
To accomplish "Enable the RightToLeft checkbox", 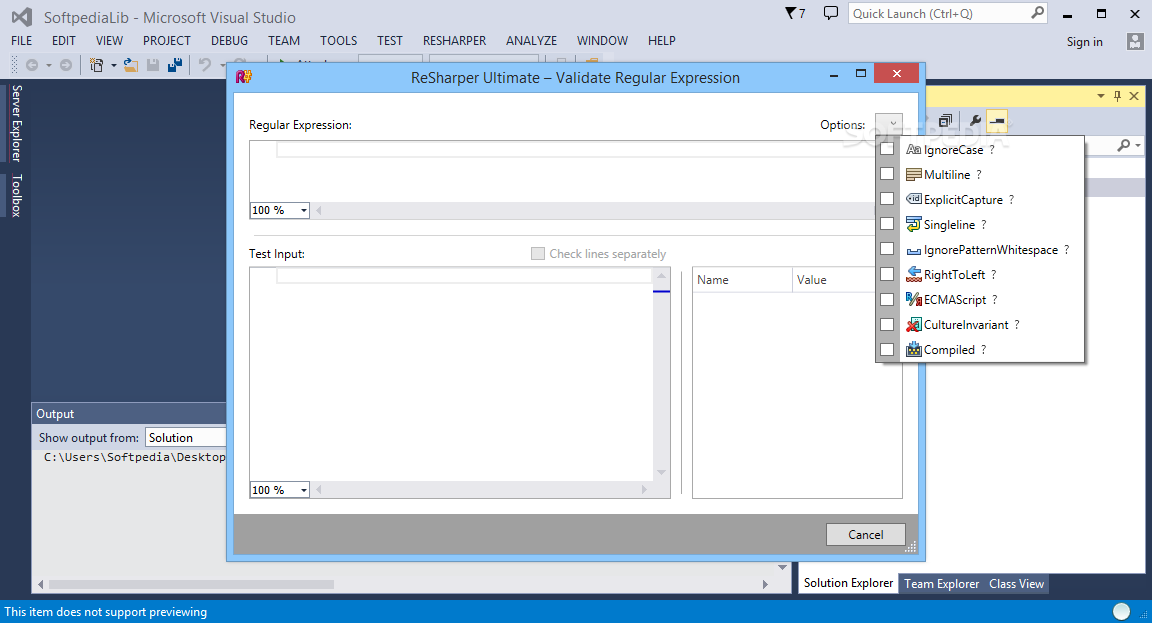I will [x=887, y=274].
